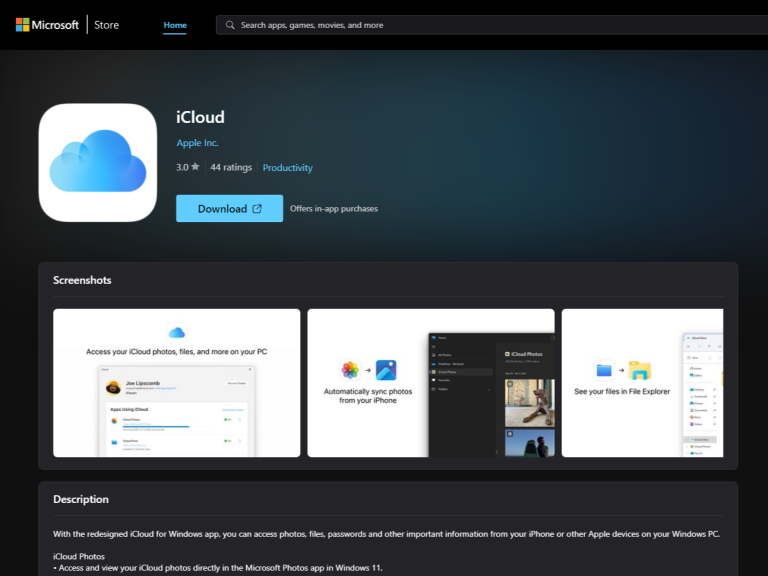Open the Store link in header
Viewport: 768px width, 576px height.
pos(106,25)
